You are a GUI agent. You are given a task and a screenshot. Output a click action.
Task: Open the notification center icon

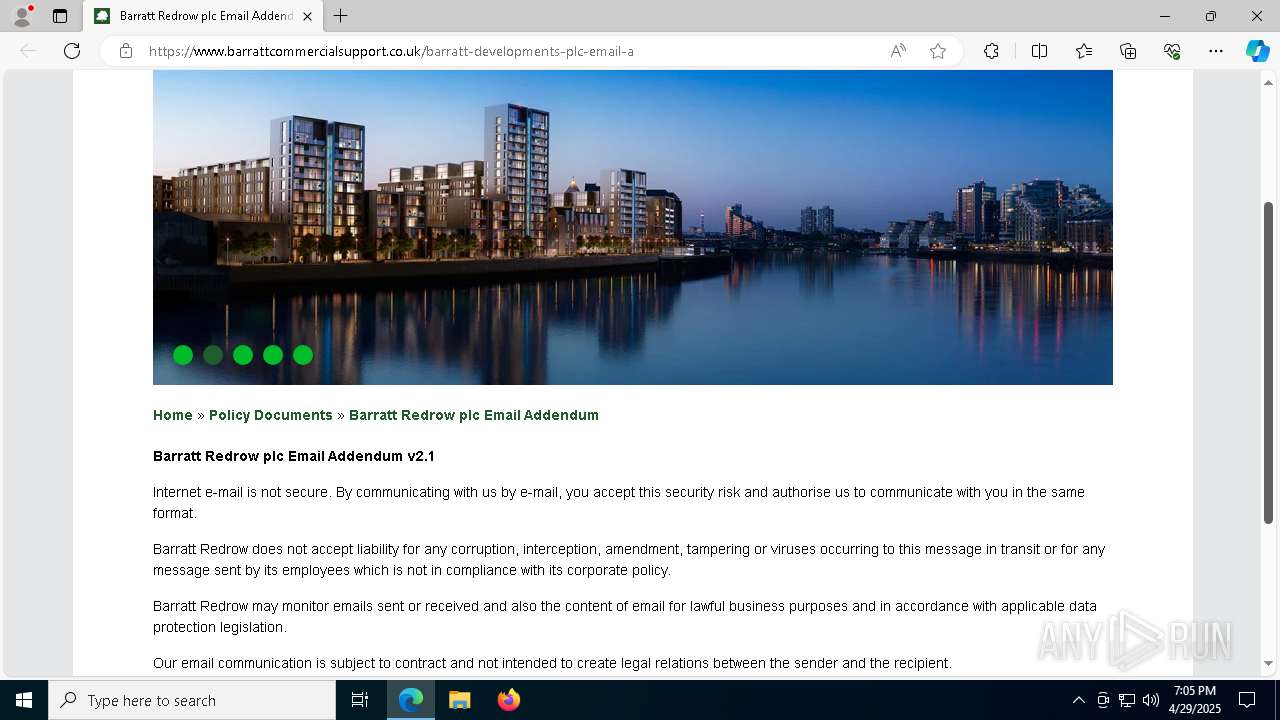pos(1247,700)
